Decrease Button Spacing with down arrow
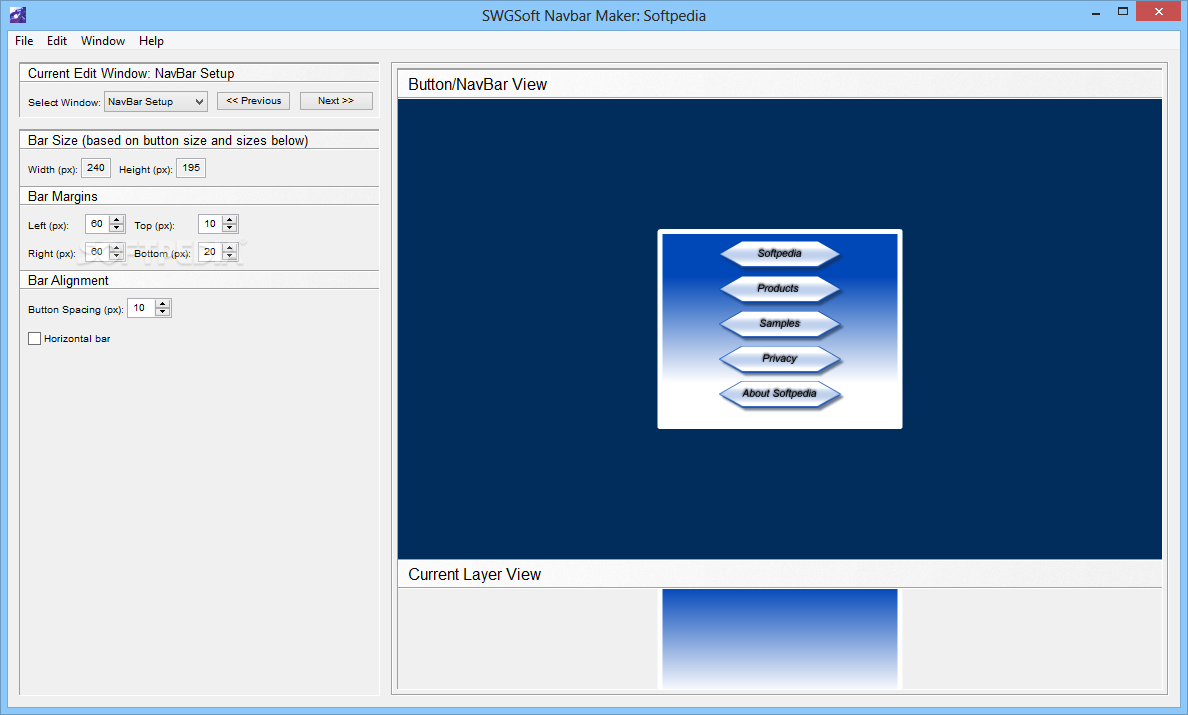 point(162,312)
